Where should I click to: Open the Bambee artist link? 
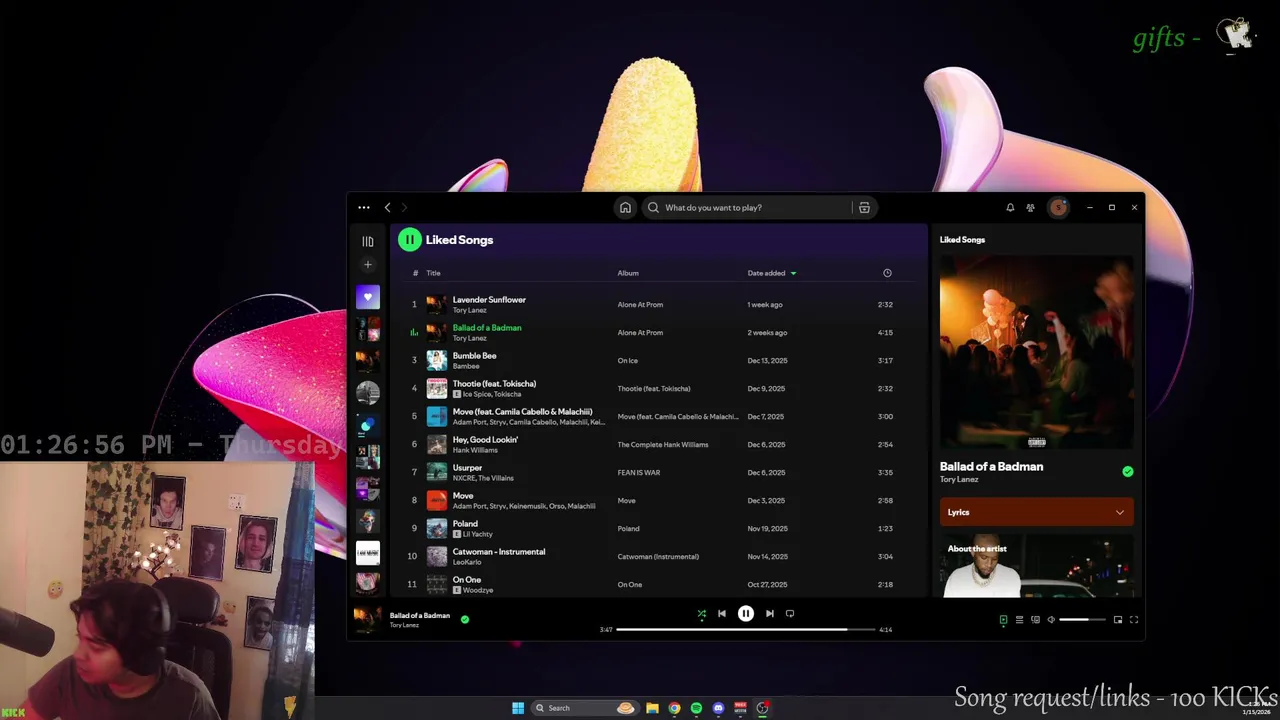coord(466,366)
